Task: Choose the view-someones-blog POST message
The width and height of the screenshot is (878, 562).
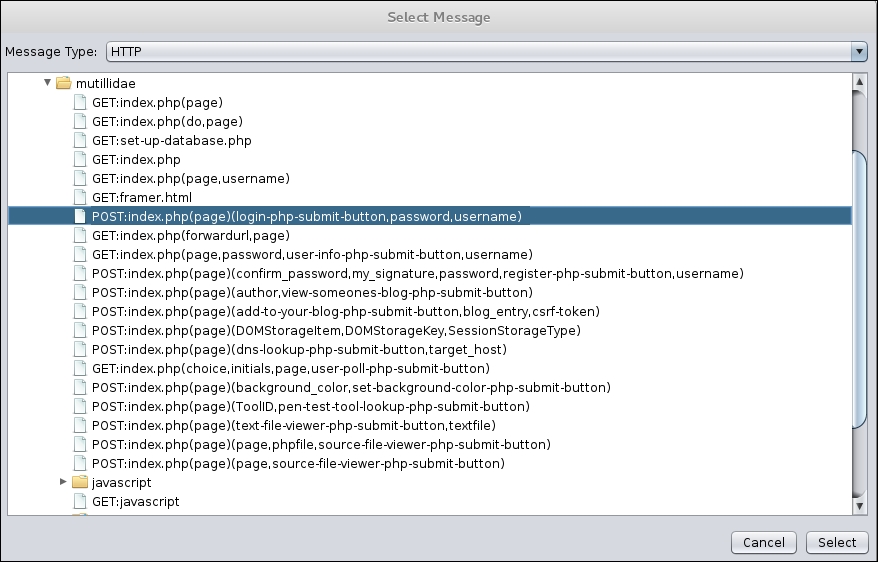Action: coord(312,293)
